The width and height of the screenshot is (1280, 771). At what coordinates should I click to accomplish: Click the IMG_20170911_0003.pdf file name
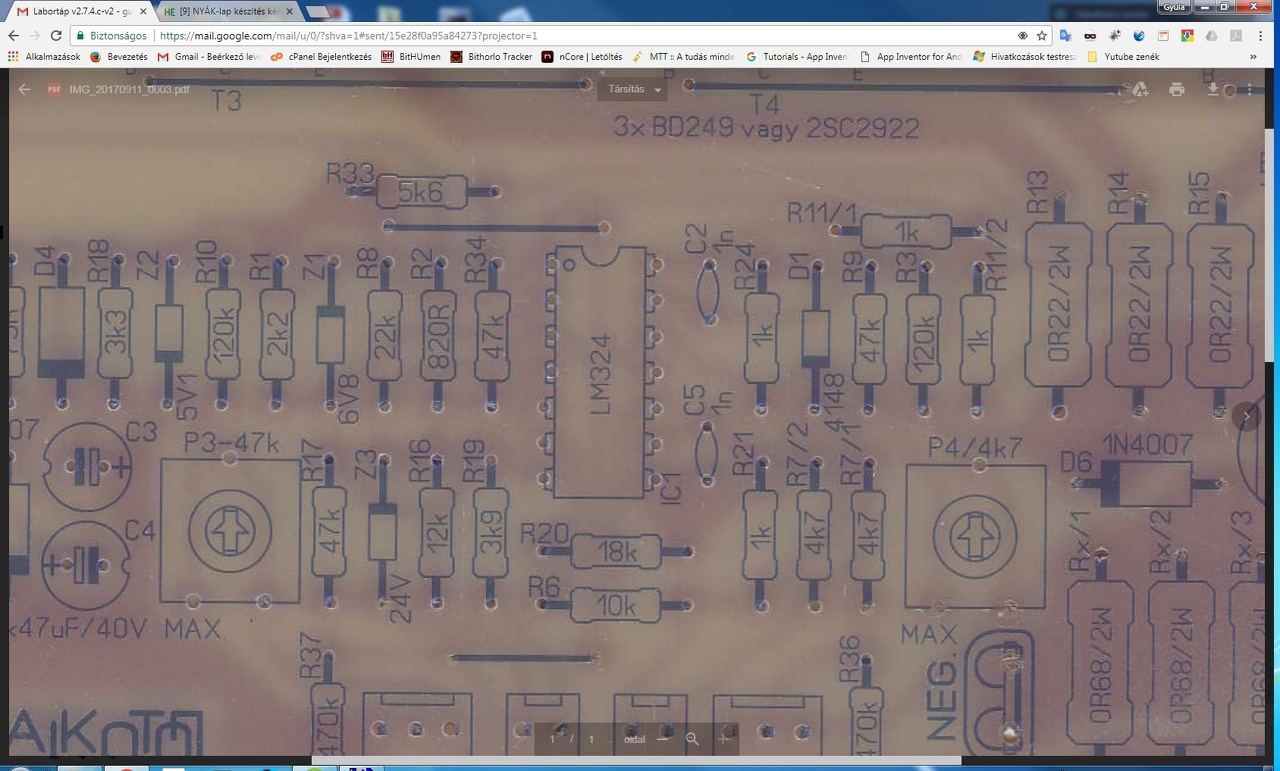pyautogui.click(x=129, y=89)
